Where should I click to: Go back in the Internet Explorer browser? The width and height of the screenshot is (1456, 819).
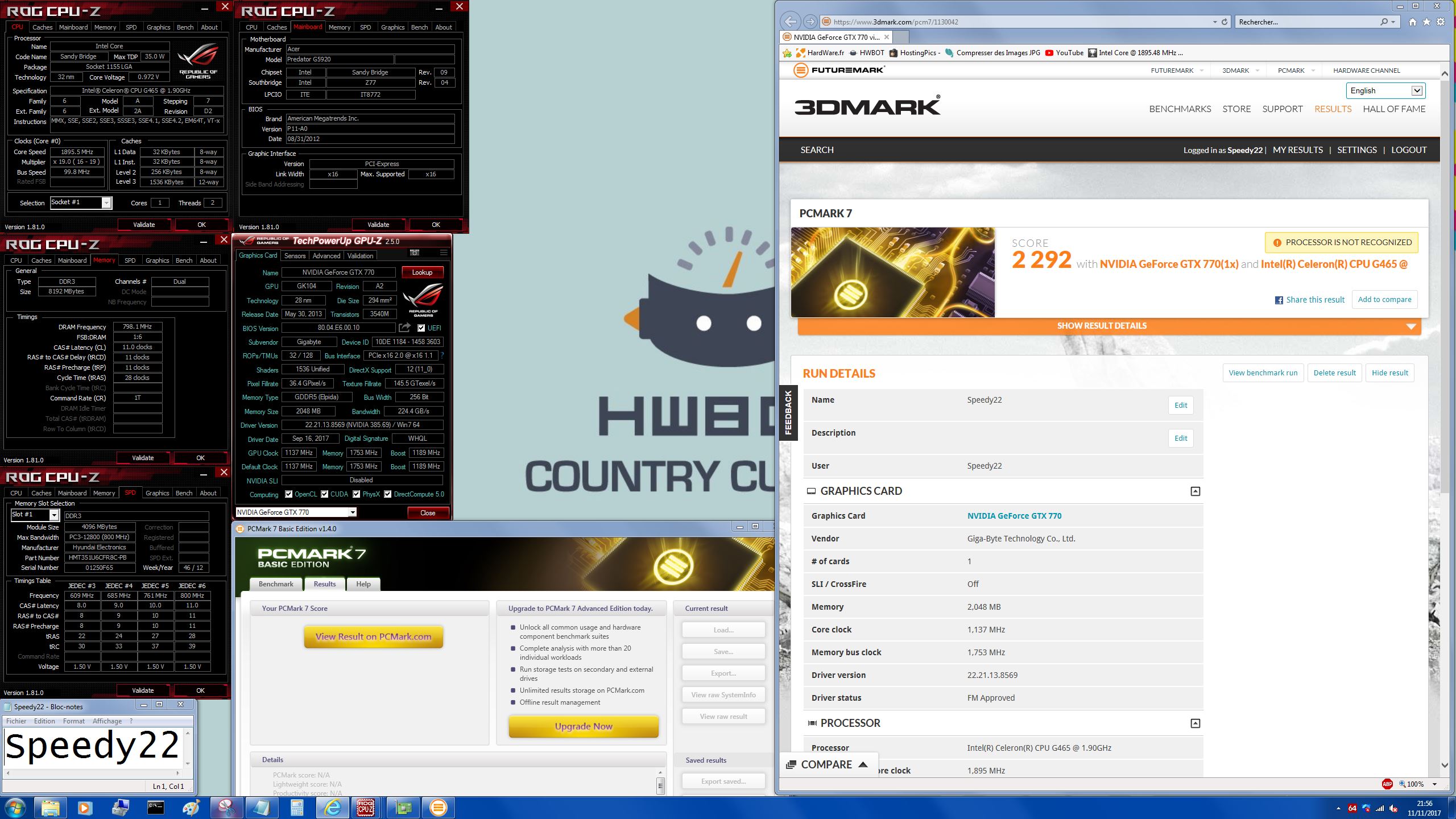(x=791, y=22)
